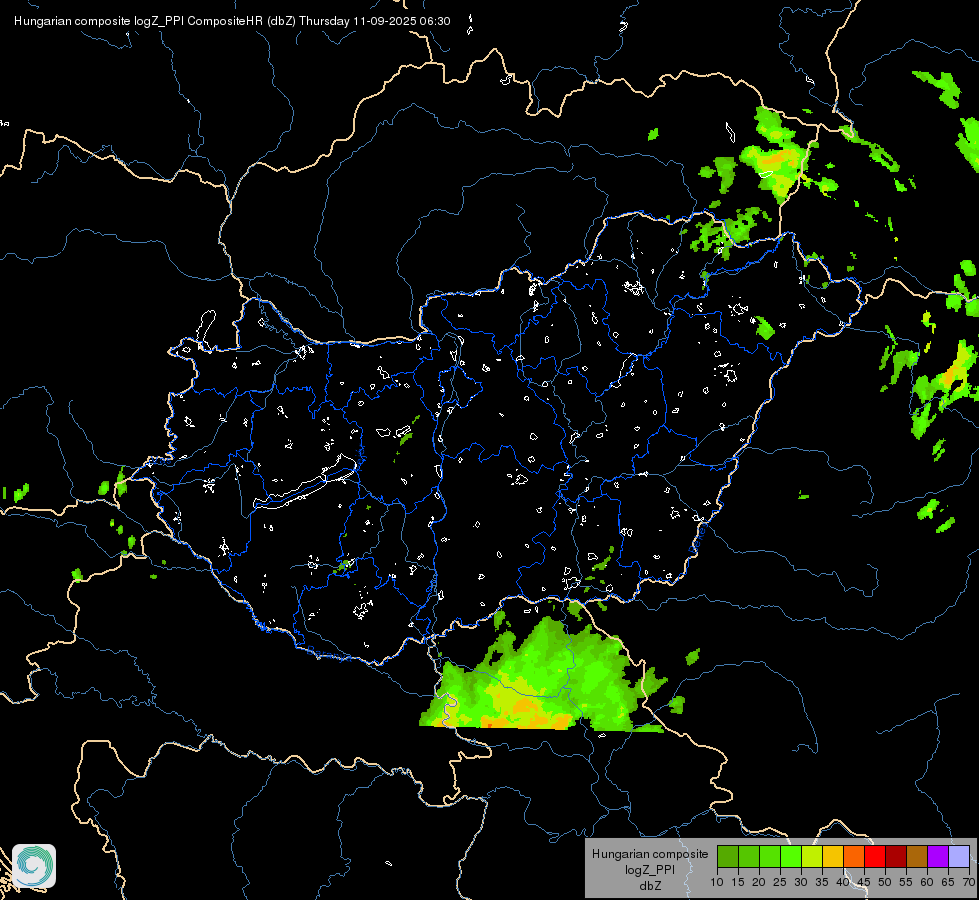Select the 65–70 dBZ lavender swatch
Image resolution: width=979 pixels, height=900 pixels.
click(x=958, y=856)
